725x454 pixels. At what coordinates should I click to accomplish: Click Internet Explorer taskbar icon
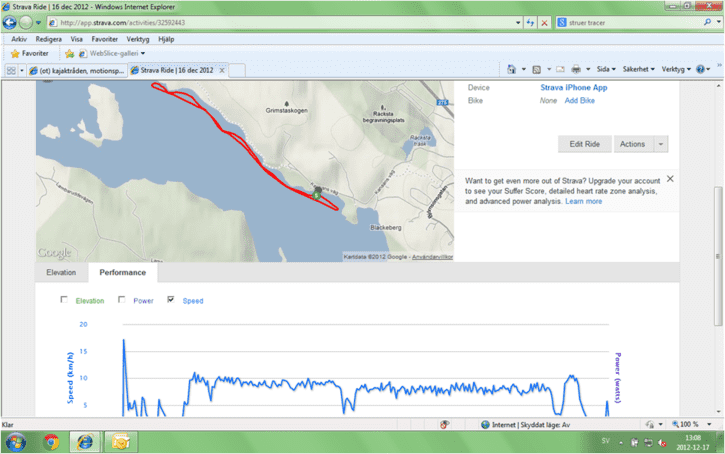85,442
